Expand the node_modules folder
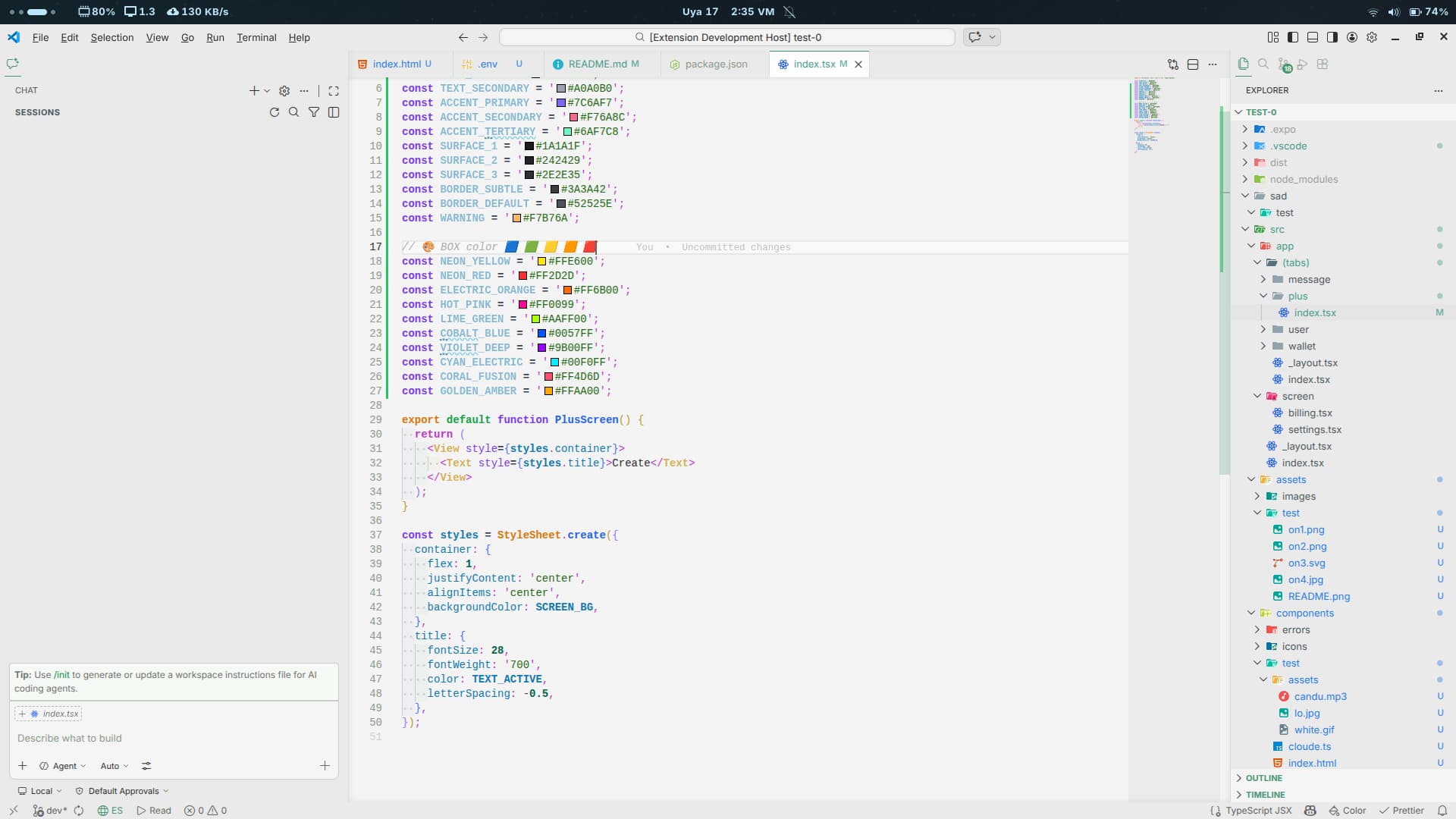Screen dimensions: 1456x819 click(x=1304, y=180)
